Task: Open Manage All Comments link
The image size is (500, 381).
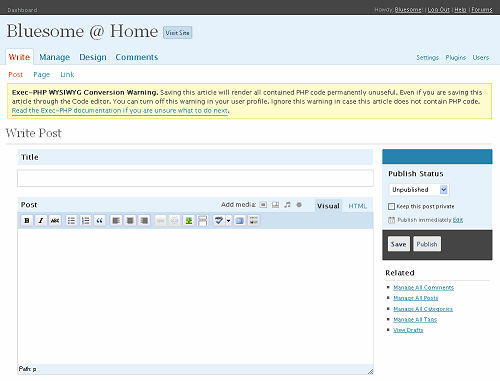Action: (423, 287)
